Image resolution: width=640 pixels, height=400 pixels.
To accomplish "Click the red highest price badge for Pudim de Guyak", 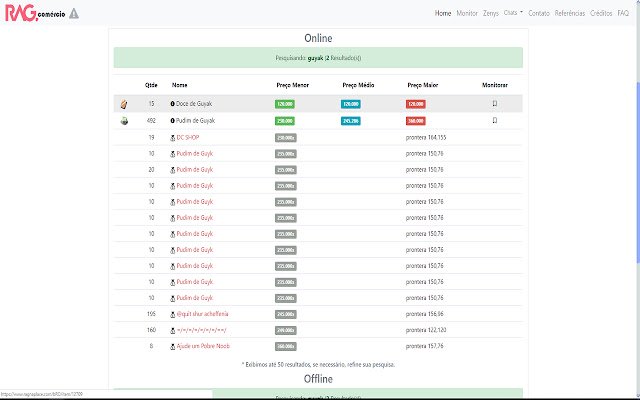I will tap(416, 121).
